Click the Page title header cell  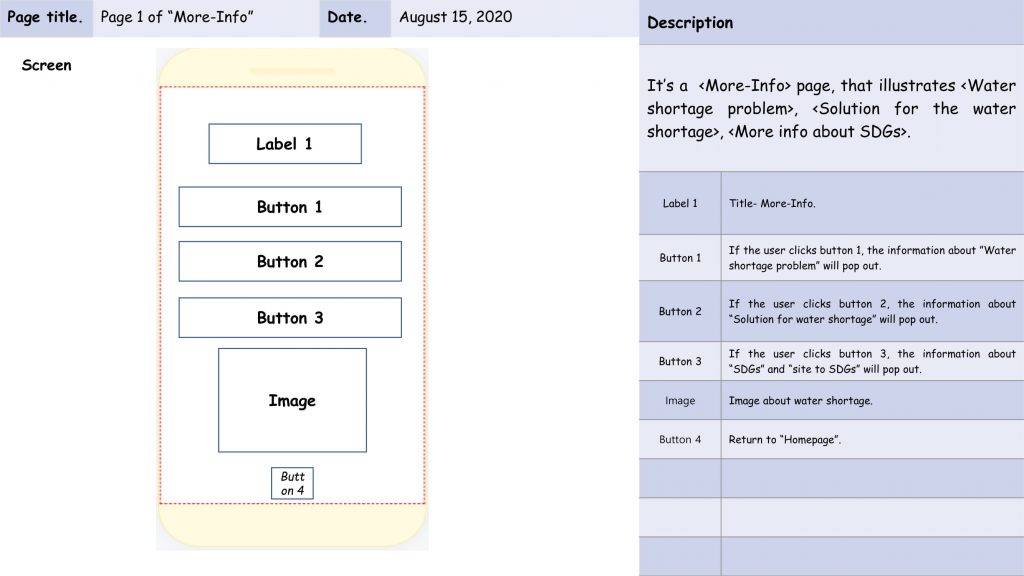click(x=46, y=18)
